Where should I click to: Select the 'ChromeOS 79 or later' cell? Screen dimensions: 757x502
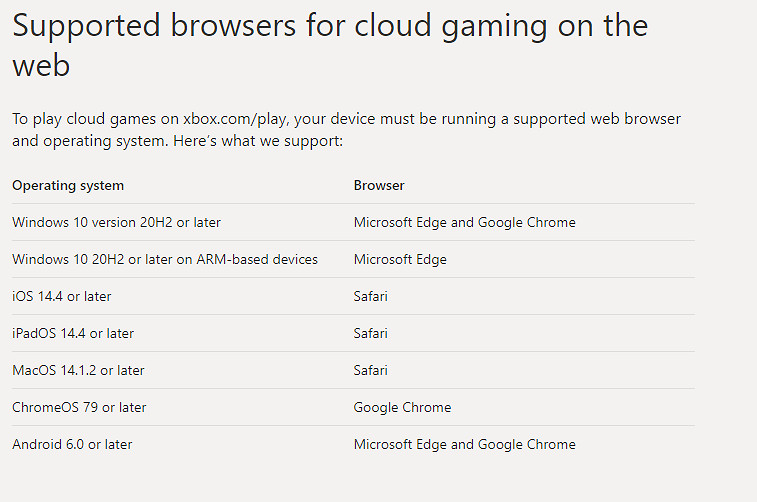coord(79,407)
